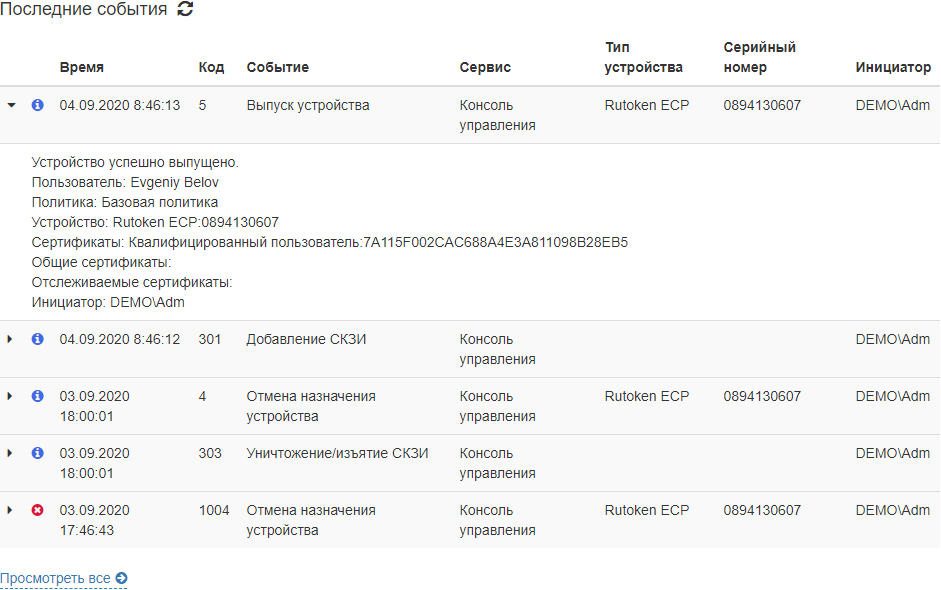Click red error icon on code 1004 row
The height and width of the screenshot is (590, 941).
pyautogui.click(x=38, y=510)
